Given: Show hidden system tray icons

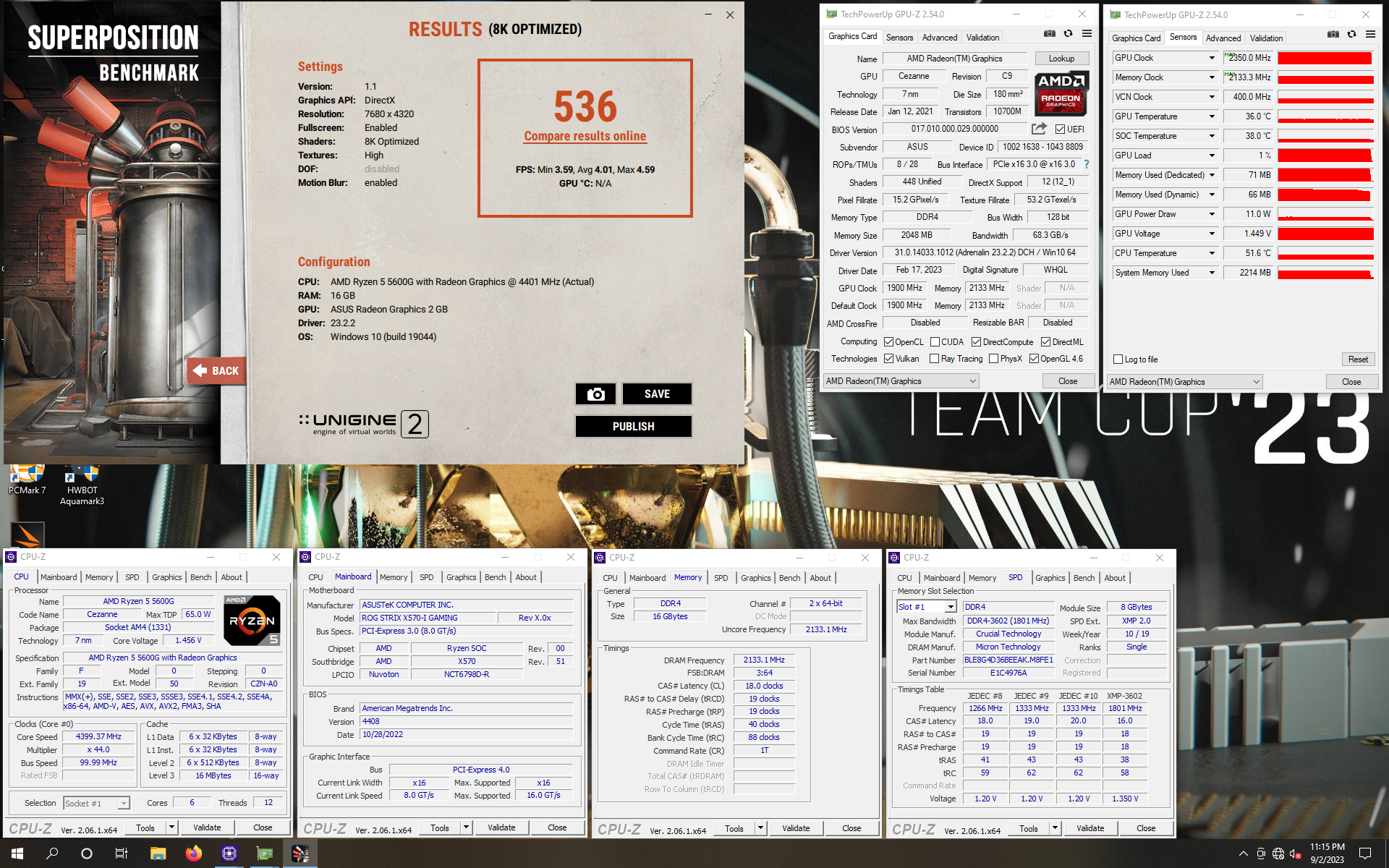Looking at the screenshot, I should tap(1243, 854).
